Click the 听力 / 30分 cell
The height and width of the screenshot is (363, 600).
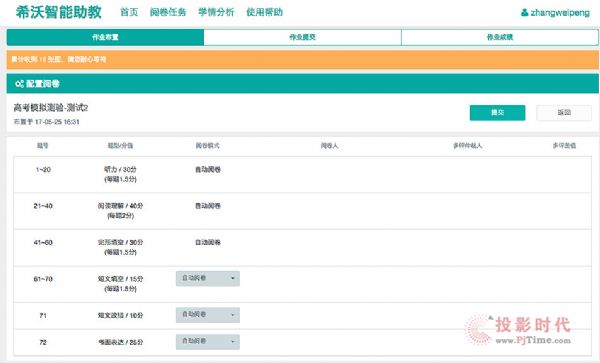tap(120, 169)
